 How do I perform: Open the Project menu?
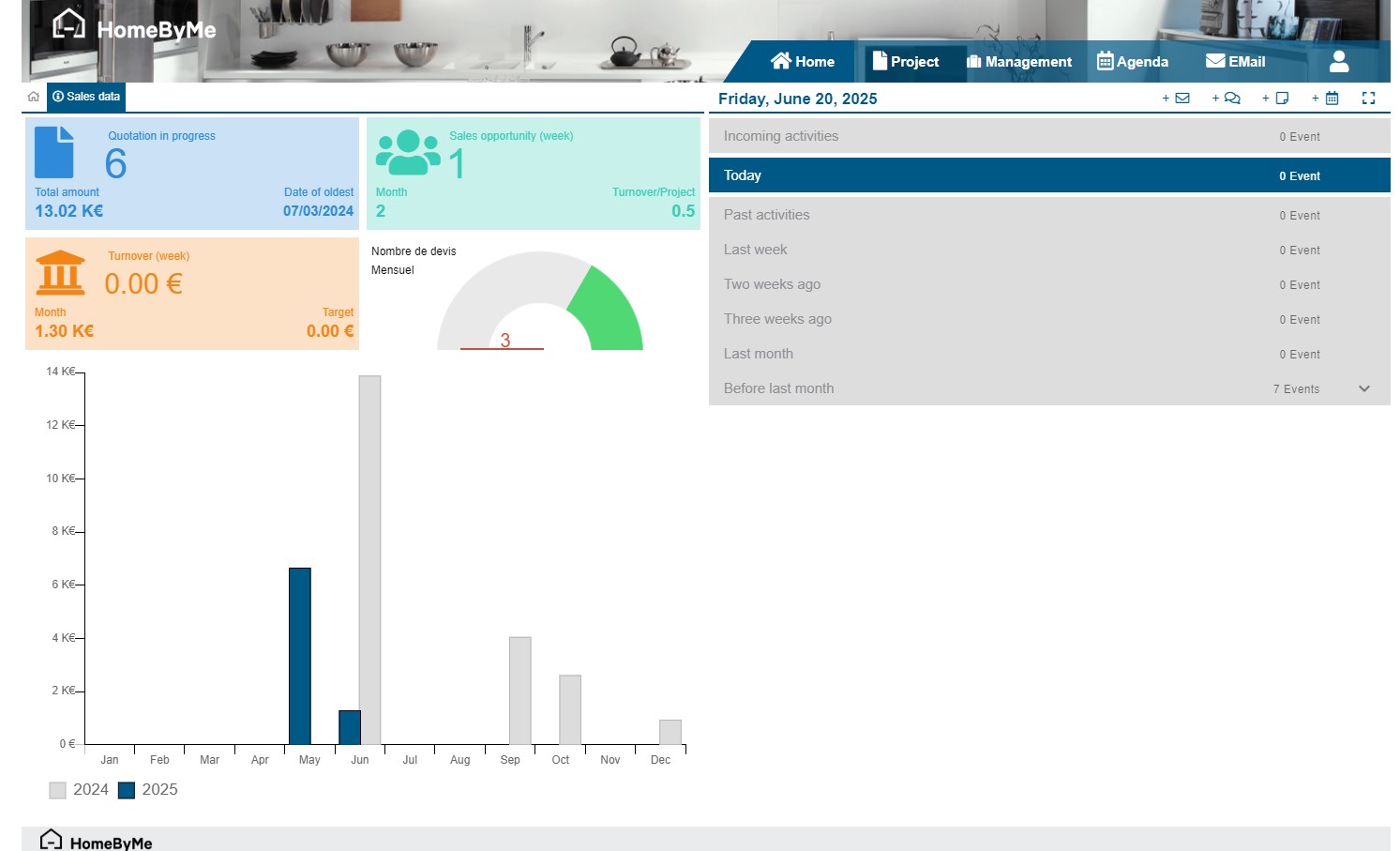tap(906, 62)
